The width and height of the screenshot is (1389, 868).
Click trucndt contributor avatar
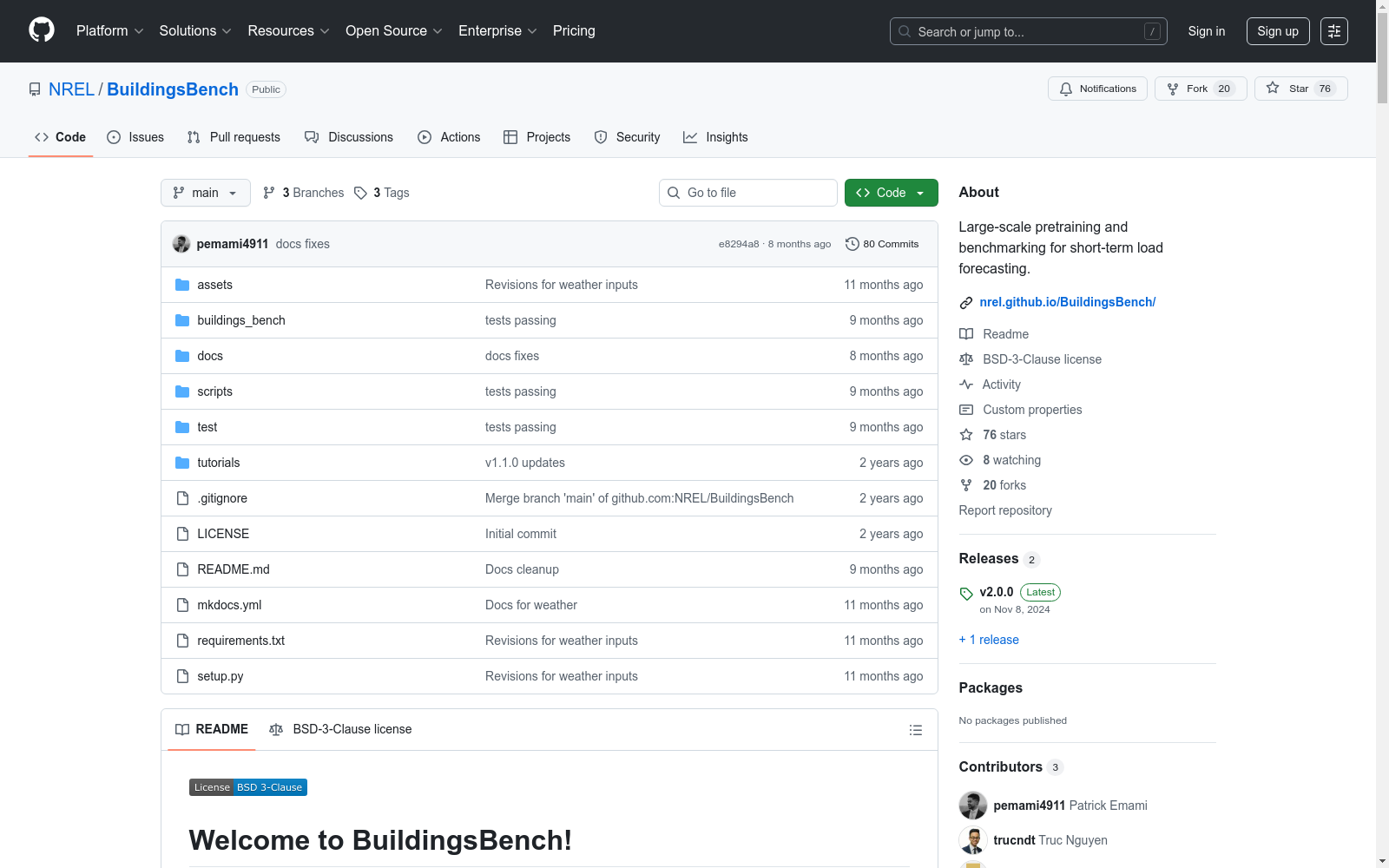coord(973,840)
